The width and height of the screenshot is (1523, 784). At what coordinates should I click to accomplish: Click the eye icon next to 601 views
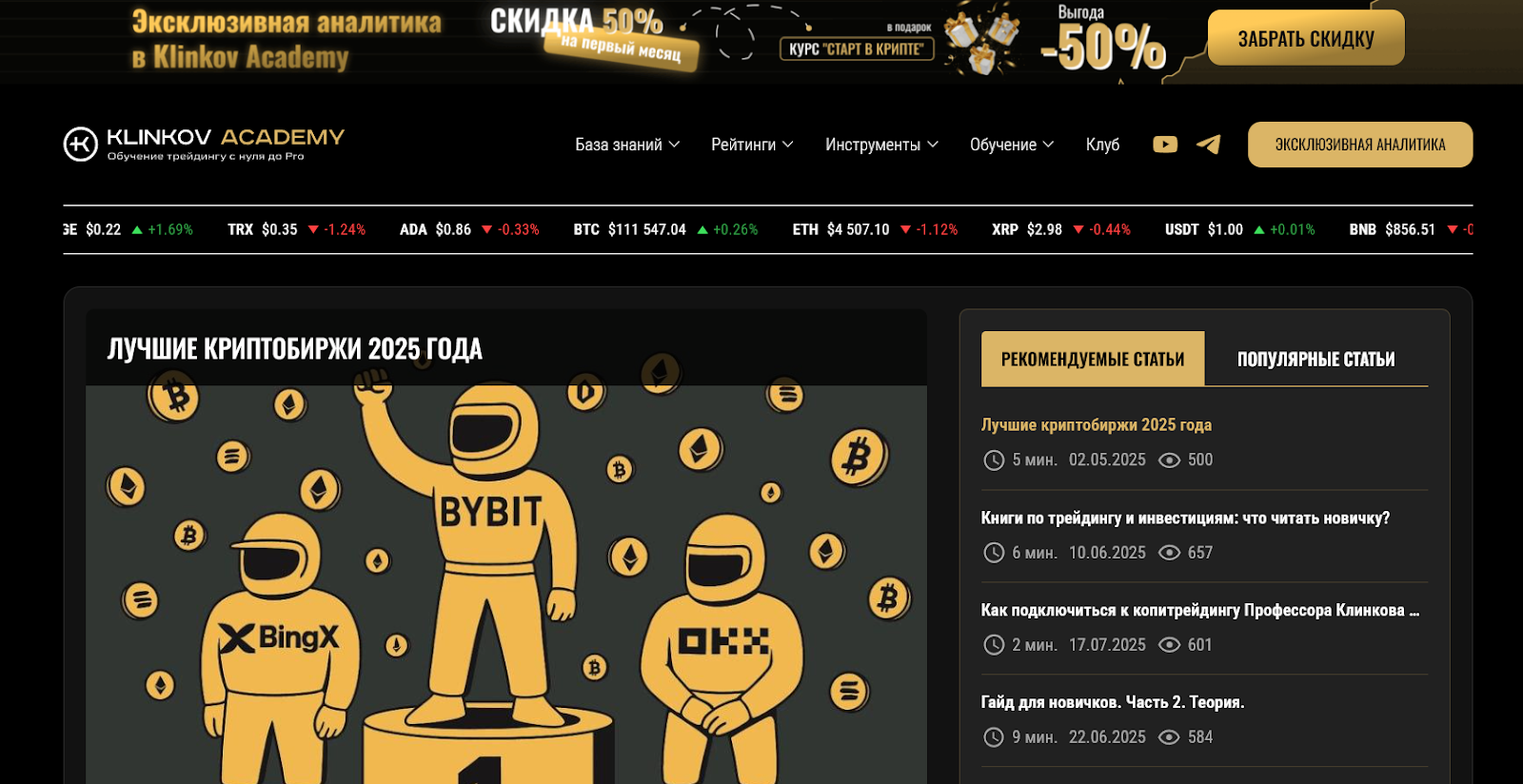(x=1169, y=645)
